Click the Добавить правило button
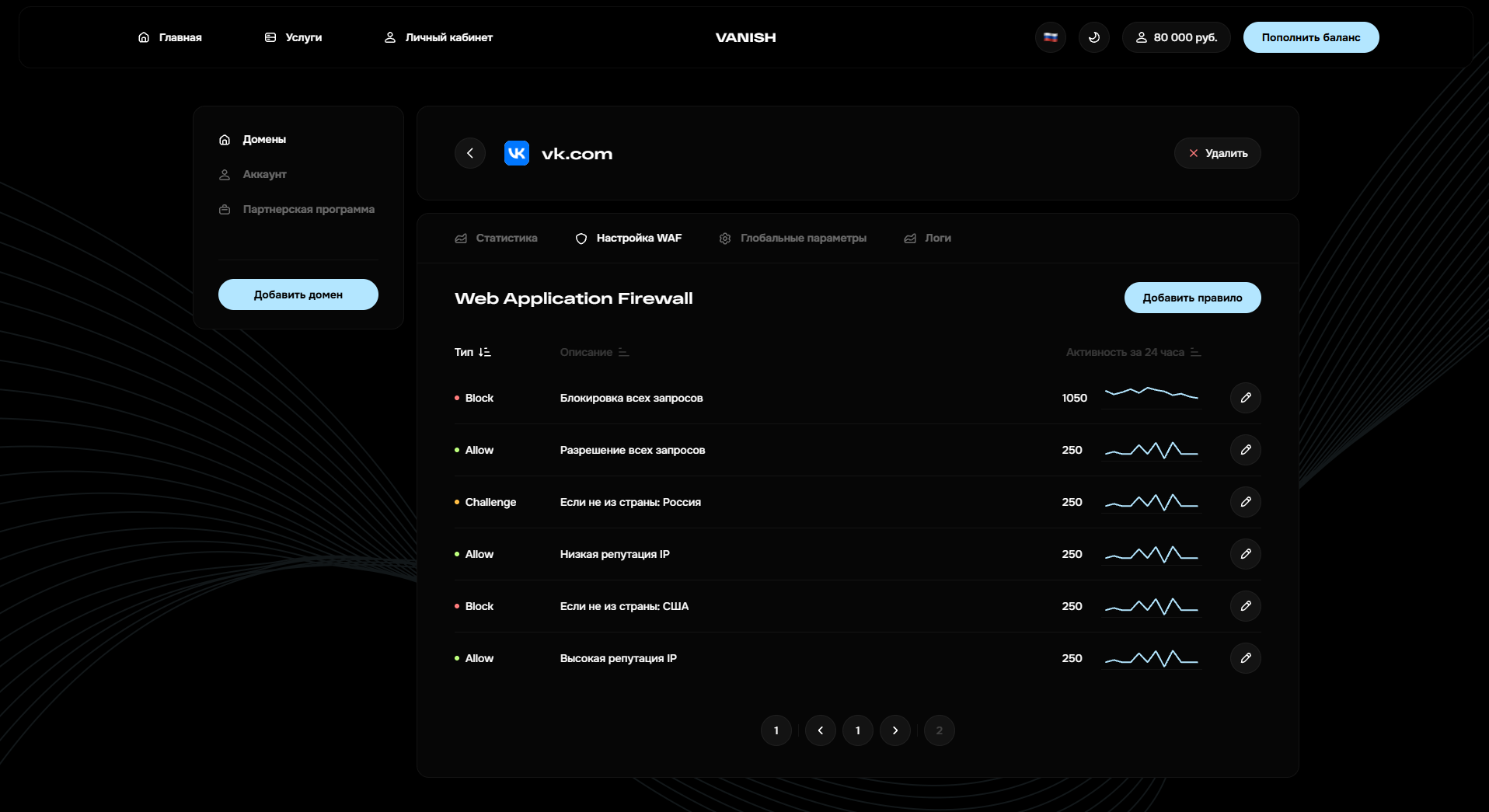Screen dimensions: 1489x812 tap(1192, 297)
